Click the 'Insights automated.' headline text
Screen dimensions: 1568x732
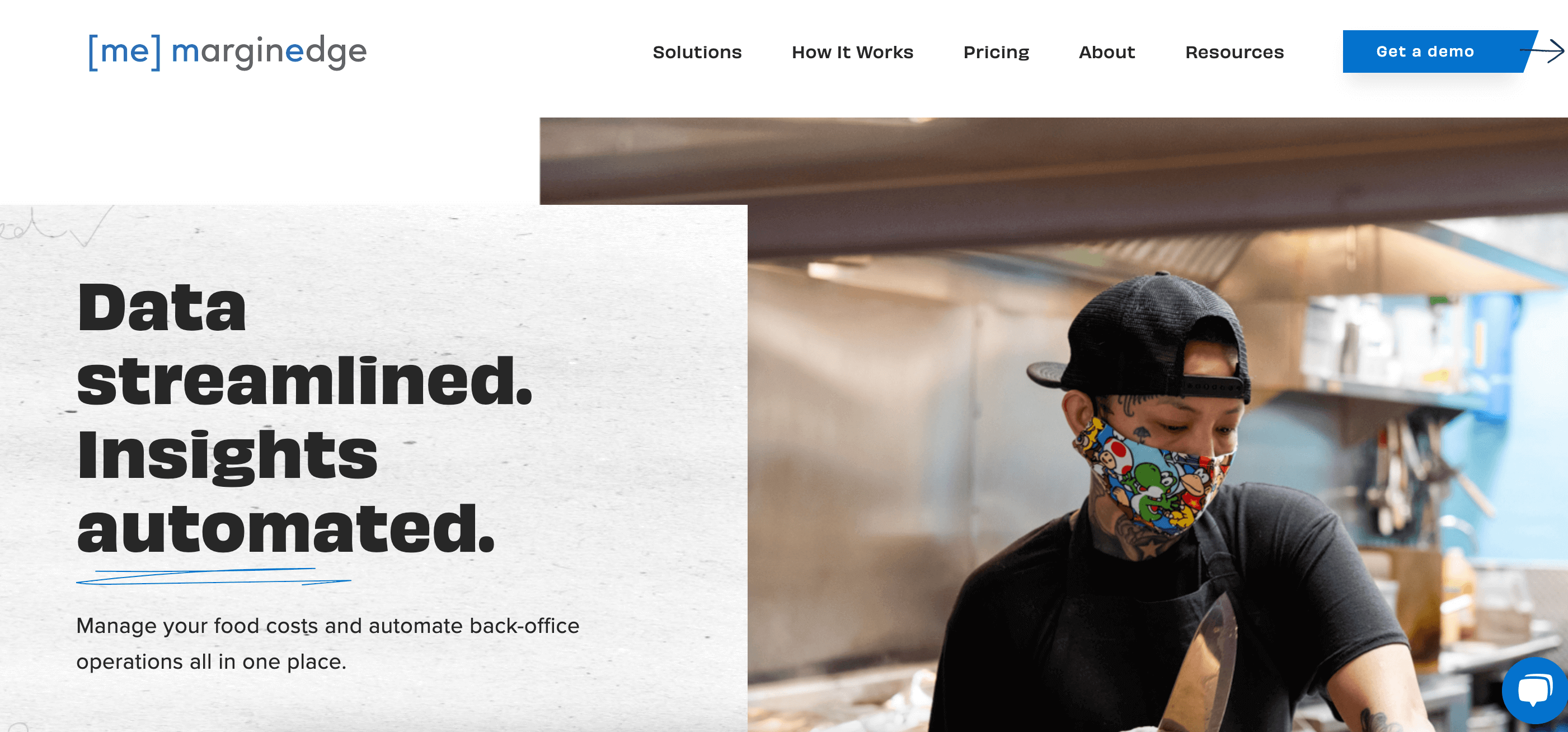click(x=286, y=492)
